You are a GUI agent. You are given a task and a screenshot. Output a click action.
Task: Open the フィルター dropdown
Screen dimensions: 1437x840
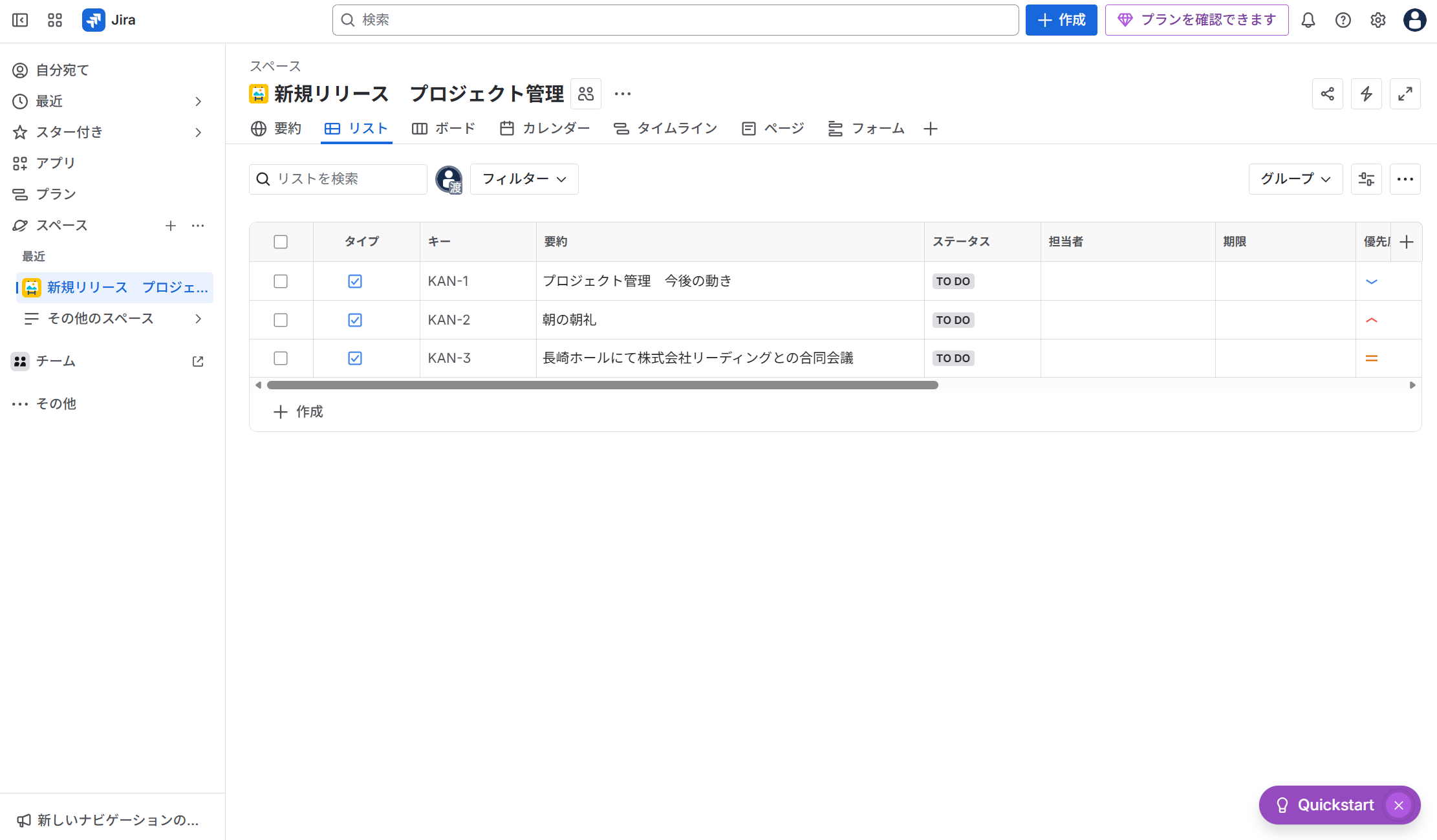(524, 179)
